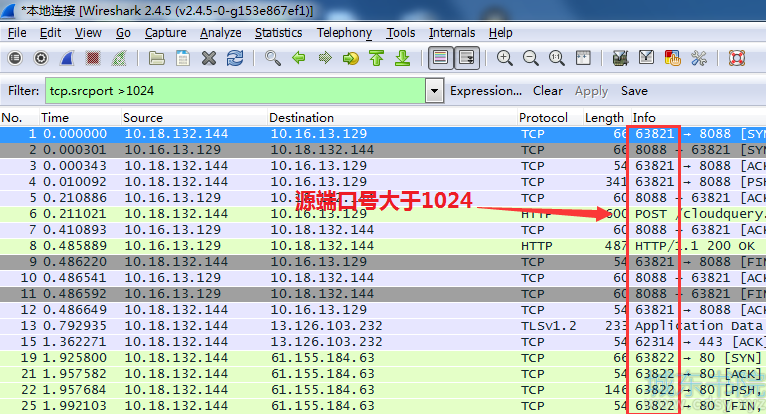The width and height of the screenshot is (766, 414).
Task: Select packet 15 at time 1.362271
Action: click(383, 342)
